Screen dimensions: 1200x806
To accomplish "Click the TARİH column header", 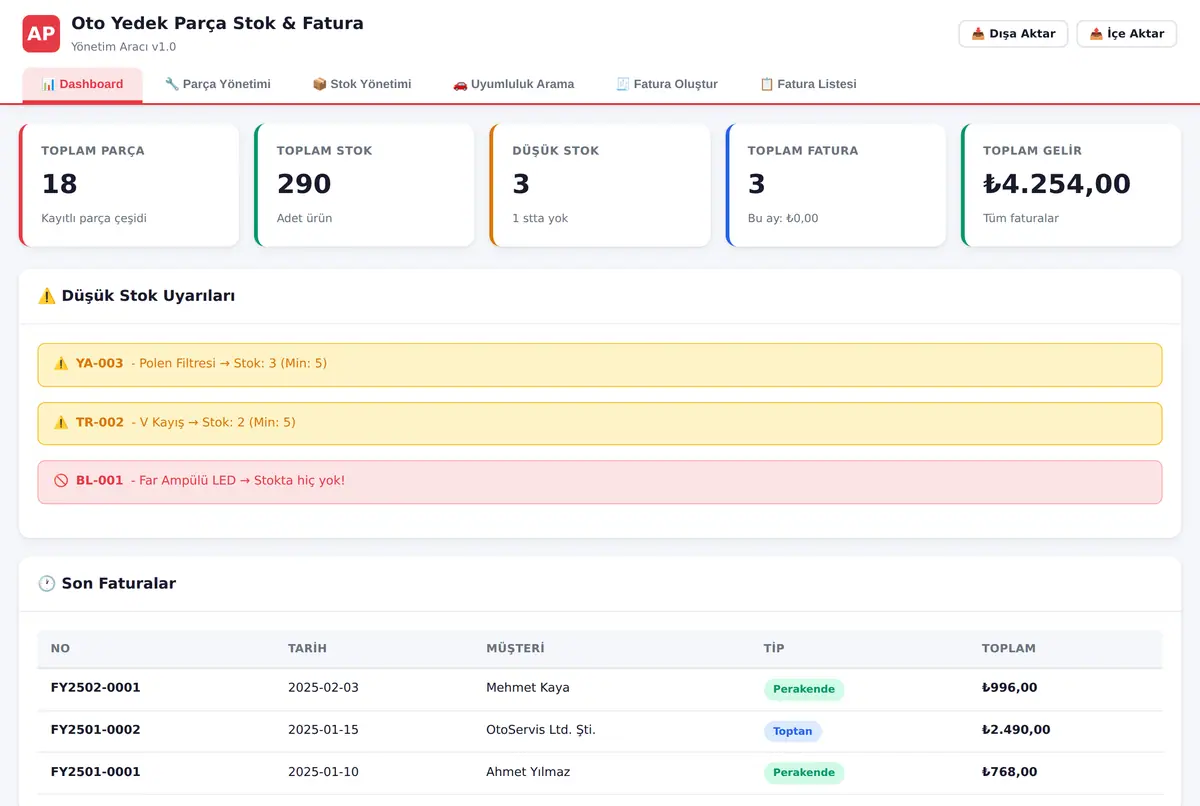I will (307, 649).
